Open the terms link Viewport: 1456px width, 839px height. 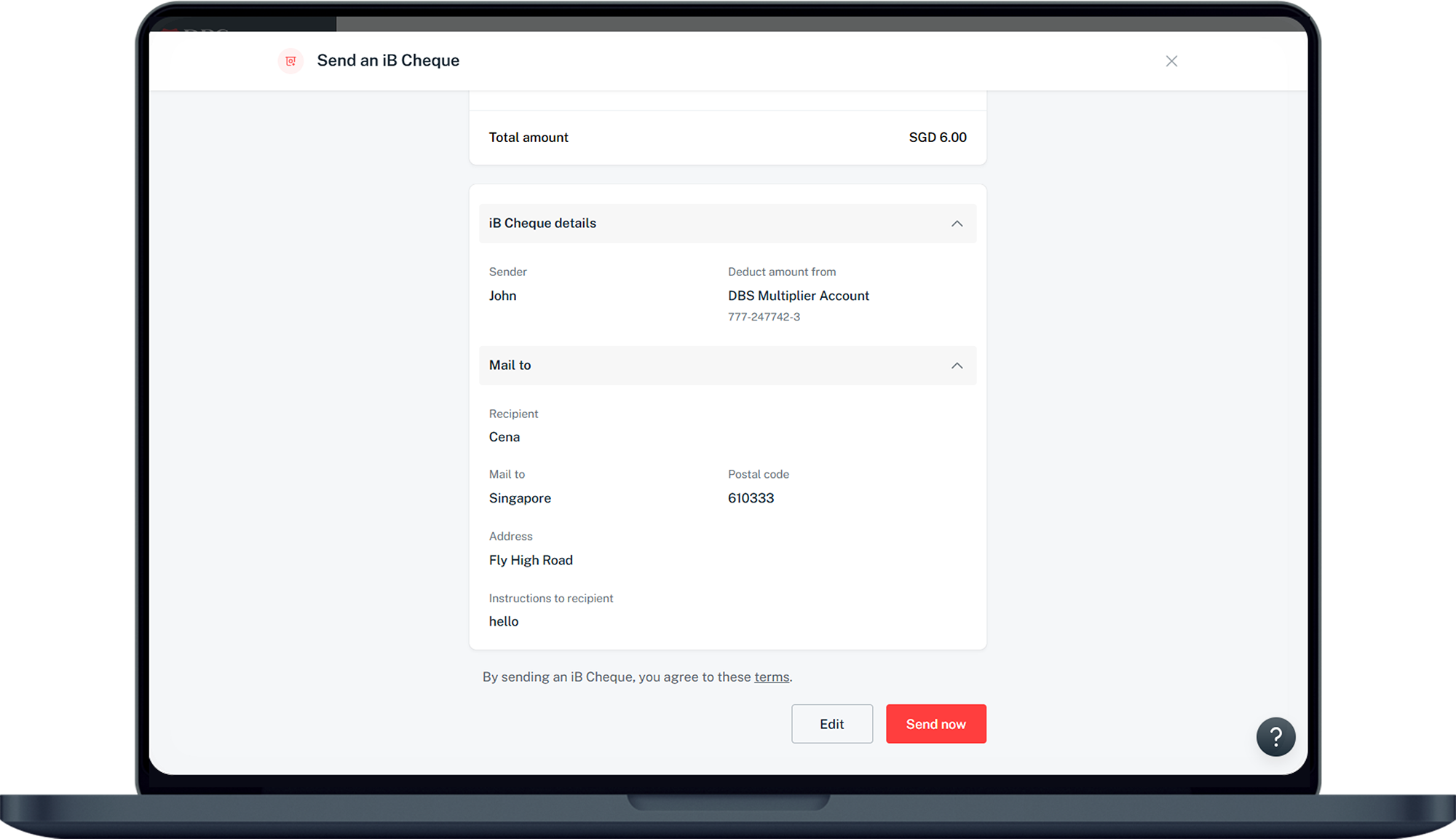771,677
